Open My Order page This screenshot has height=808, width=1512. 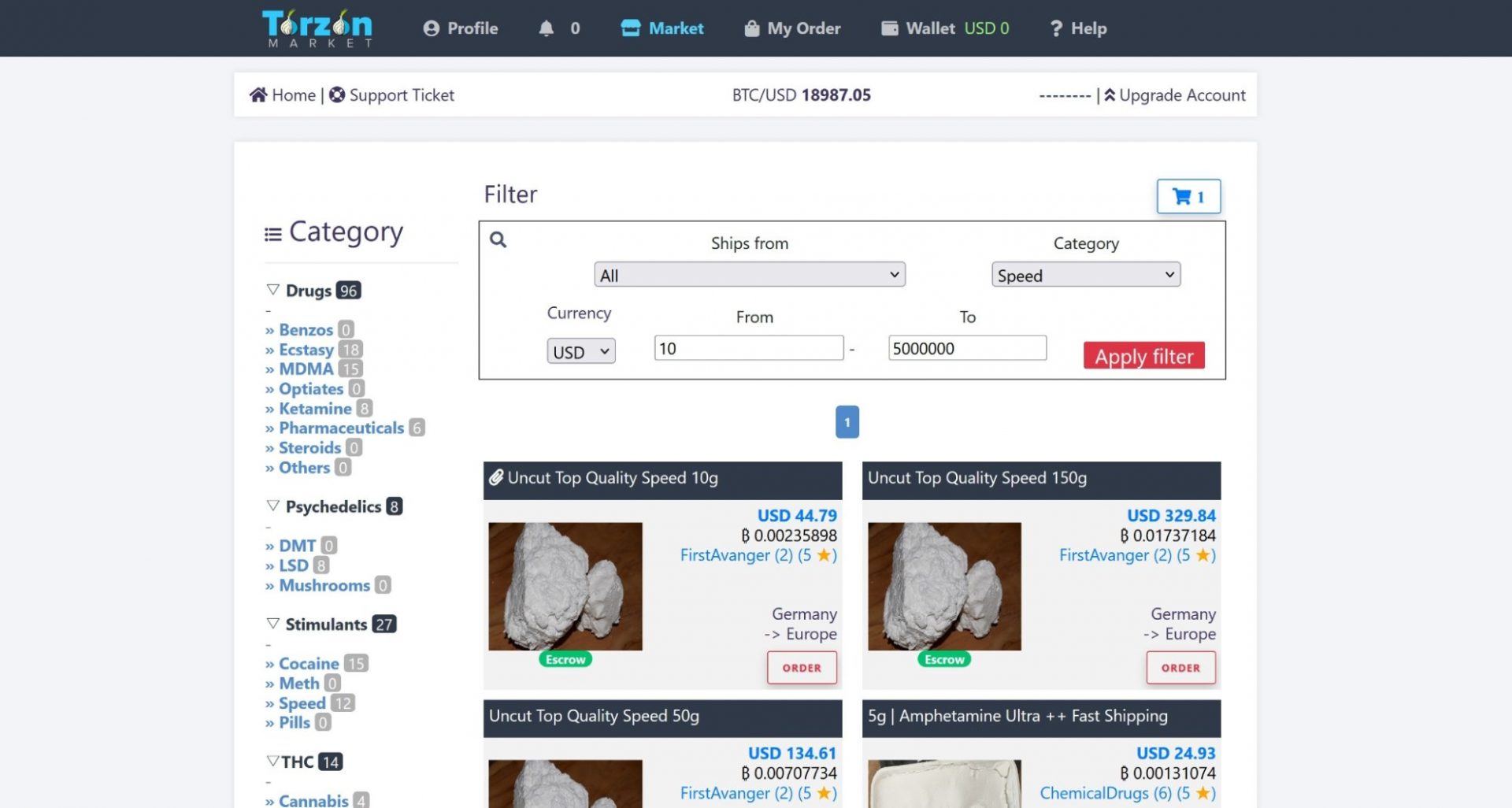(792, 28)
